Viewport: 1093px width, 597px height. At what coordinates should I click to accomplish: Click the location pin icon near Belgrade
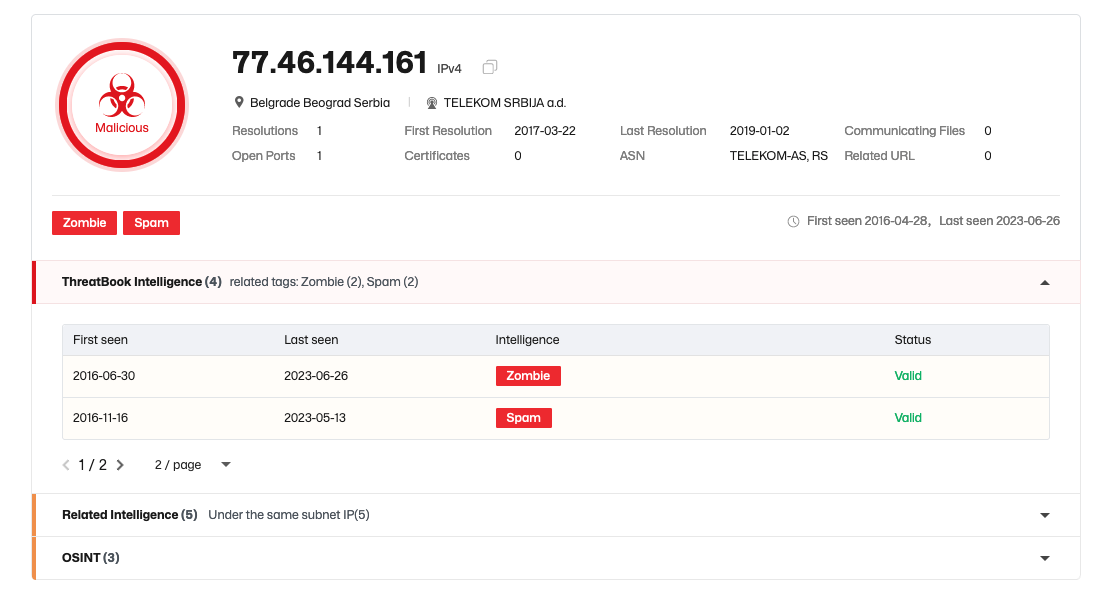point(239,103)
